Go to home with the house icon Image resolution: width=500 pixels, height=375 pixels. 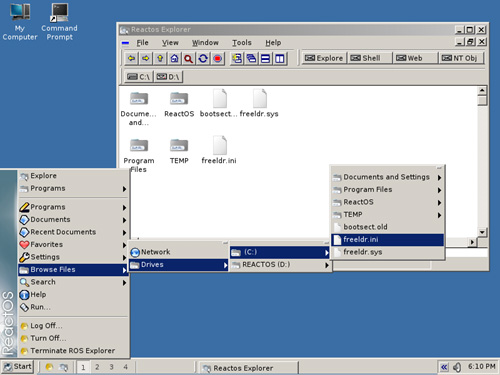pyautogui.click(x=174, y=59)
